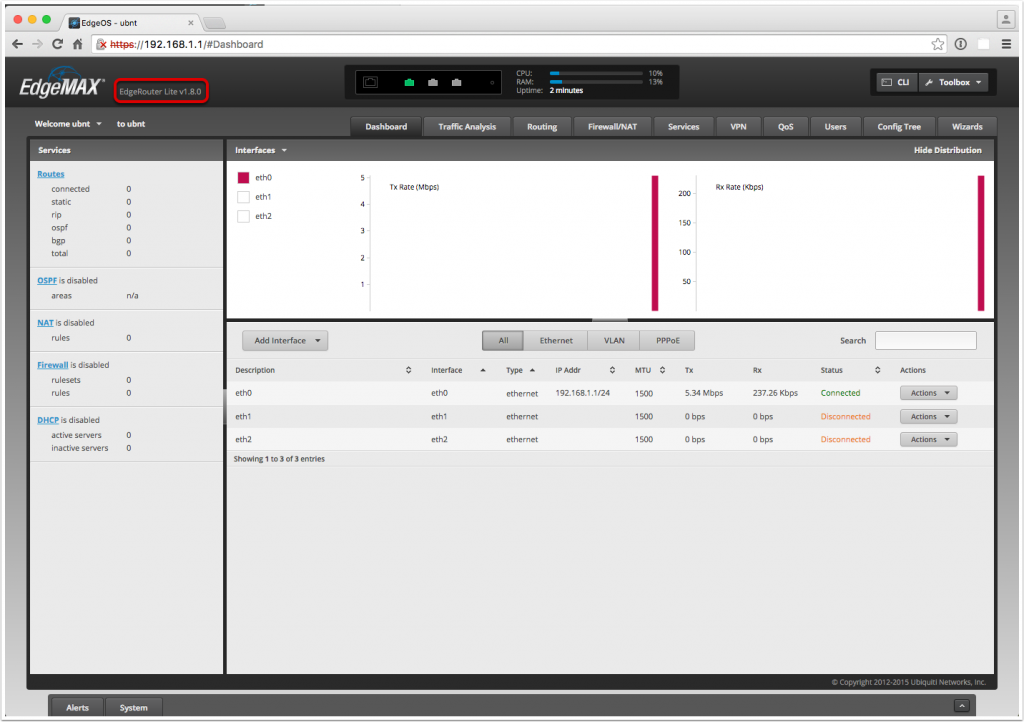Click the insecure certificate warning icon

101,44
